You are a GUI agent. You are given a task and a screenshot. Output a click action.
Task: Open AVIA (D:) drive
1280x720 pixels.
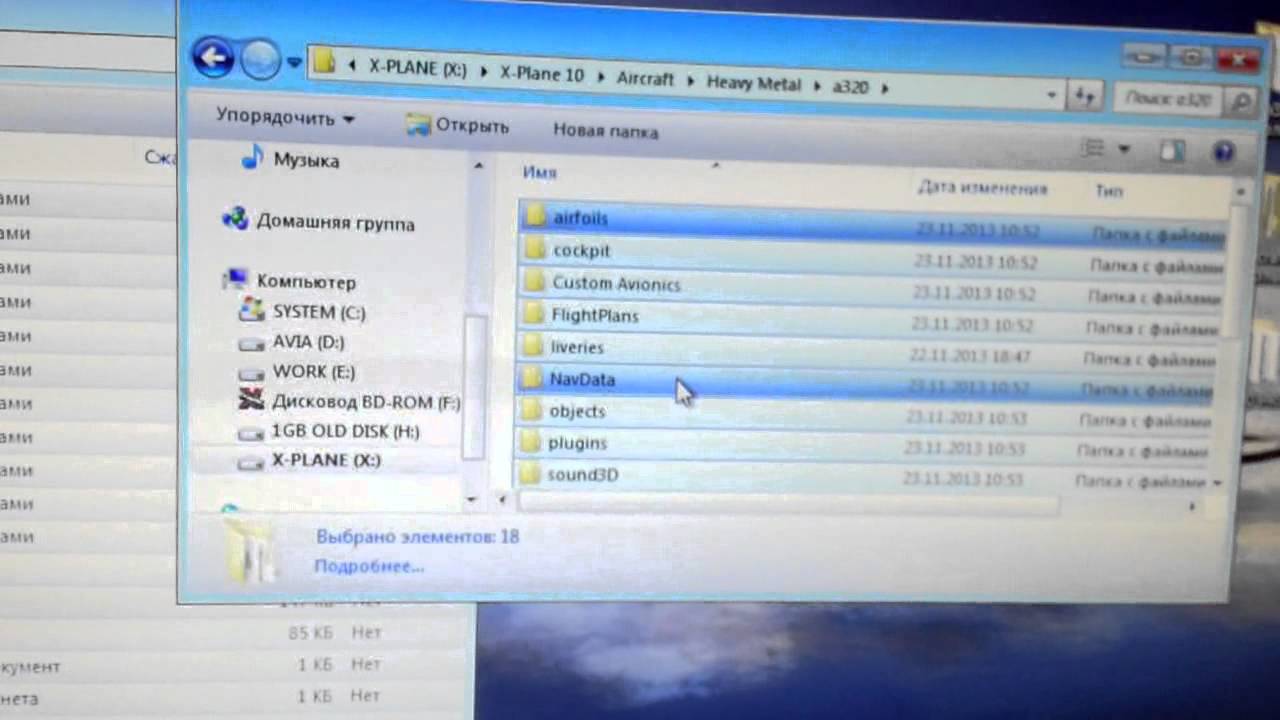click(308, 342)
